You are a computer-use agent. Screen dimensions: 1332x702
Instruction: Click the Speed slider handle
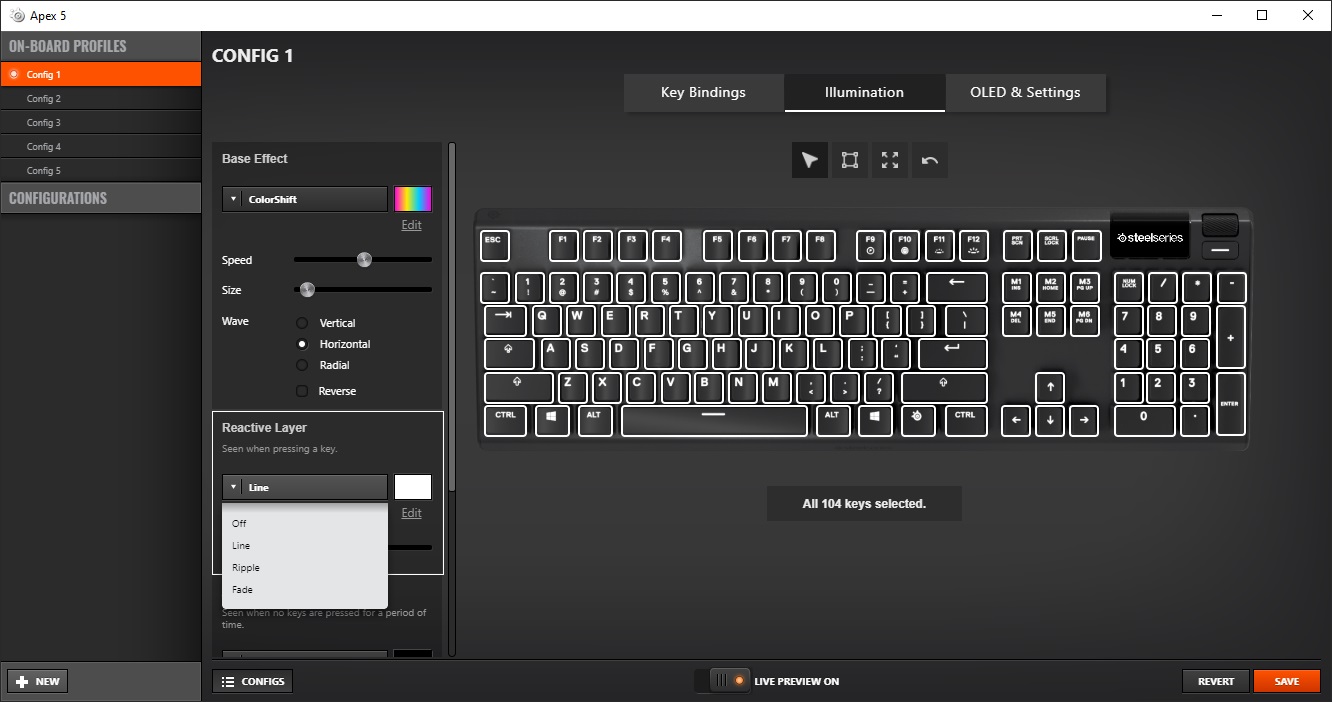pos(364,260)
